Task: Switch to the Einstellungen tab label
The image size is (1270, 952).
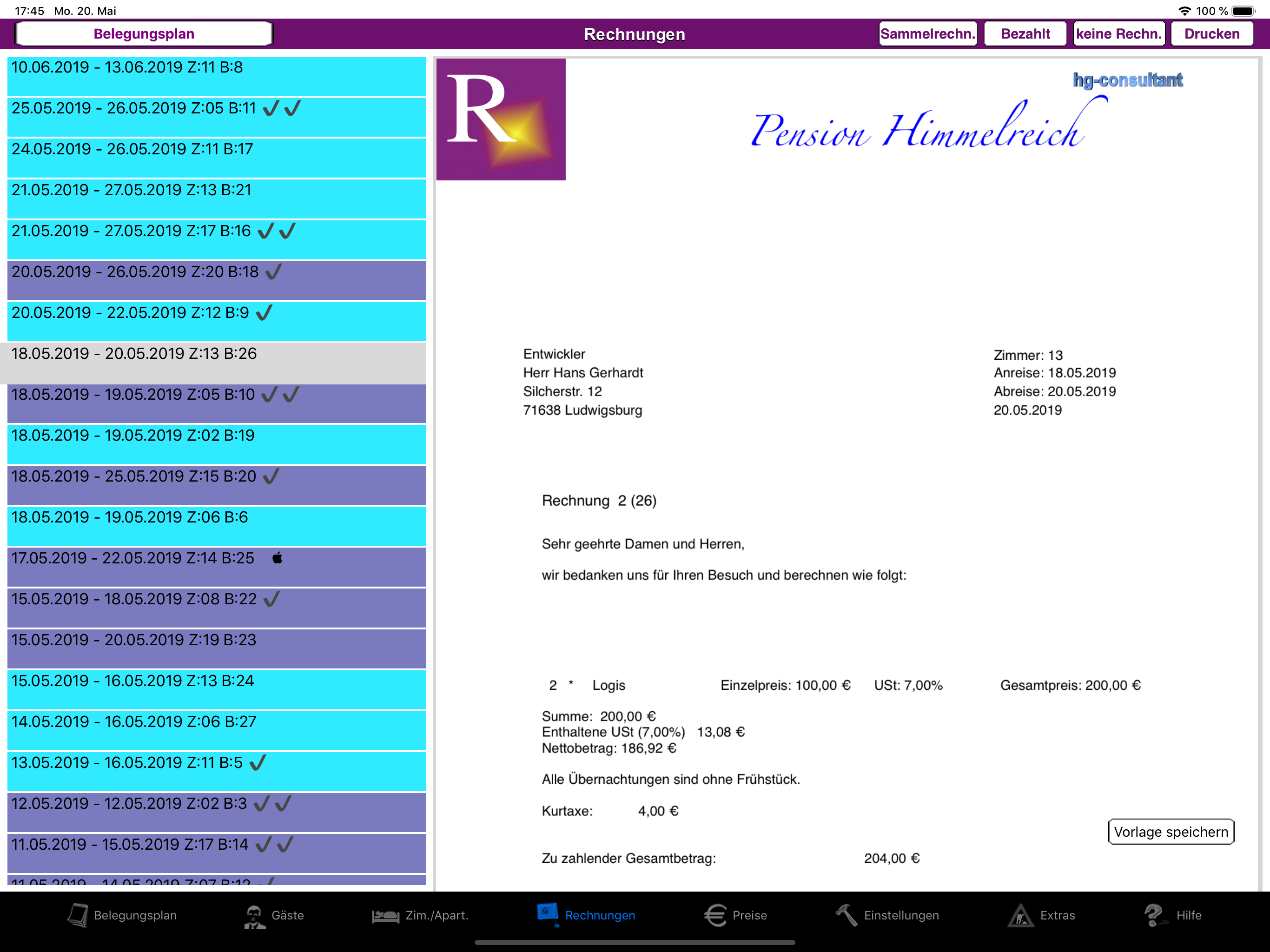Action: (x=901, y=915)
